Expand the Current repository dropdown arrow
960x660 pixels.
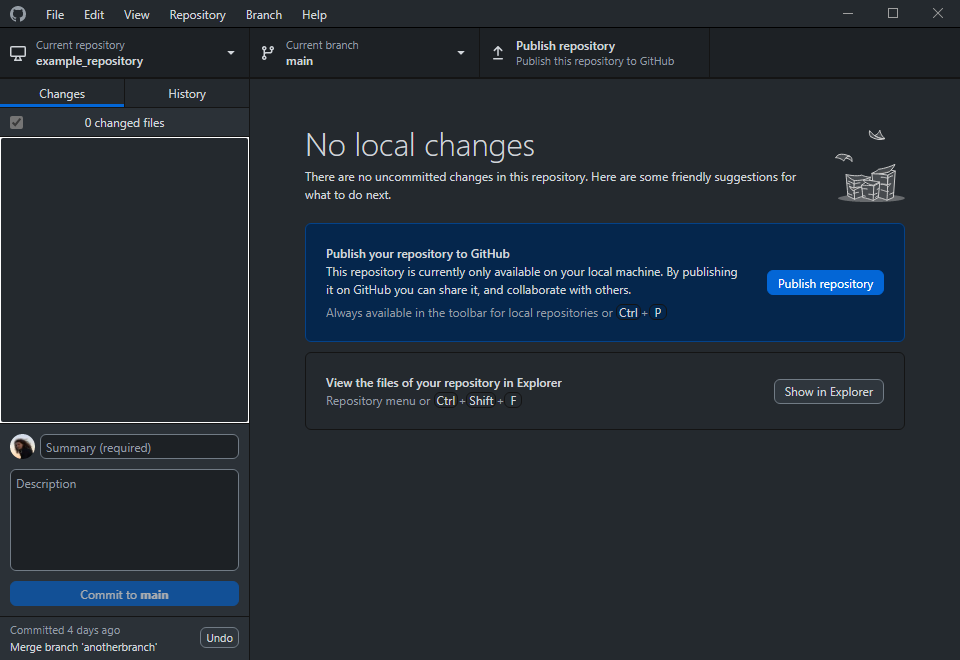coord(231,53)
